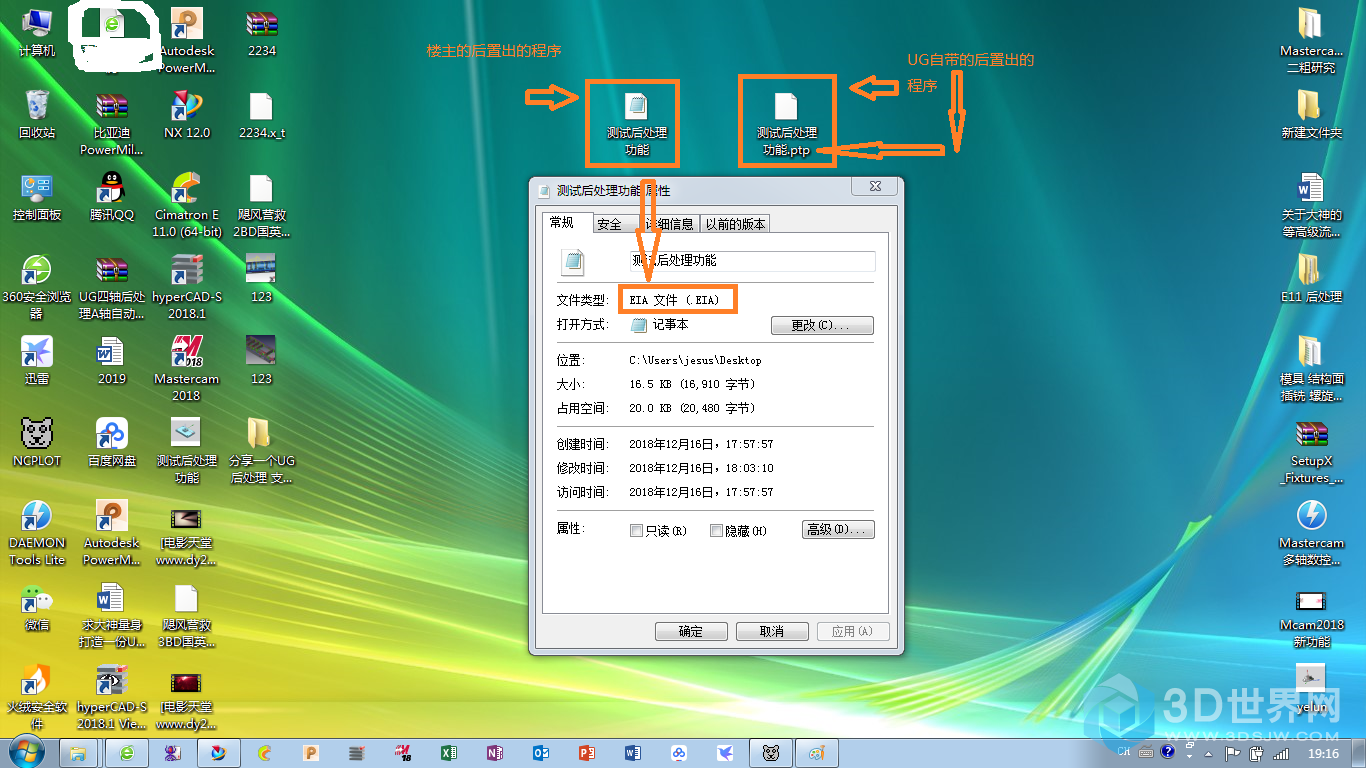Screen dimensions: 1366x768
Task: Click the 记事本 open-with text
Action: pos(670,325)
